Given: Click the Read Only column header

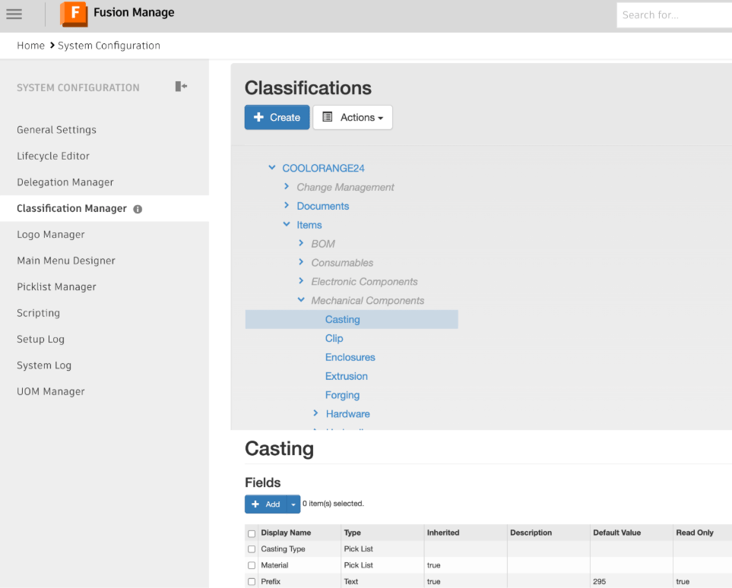Looking at the screenshot, I should coord(695,532).
